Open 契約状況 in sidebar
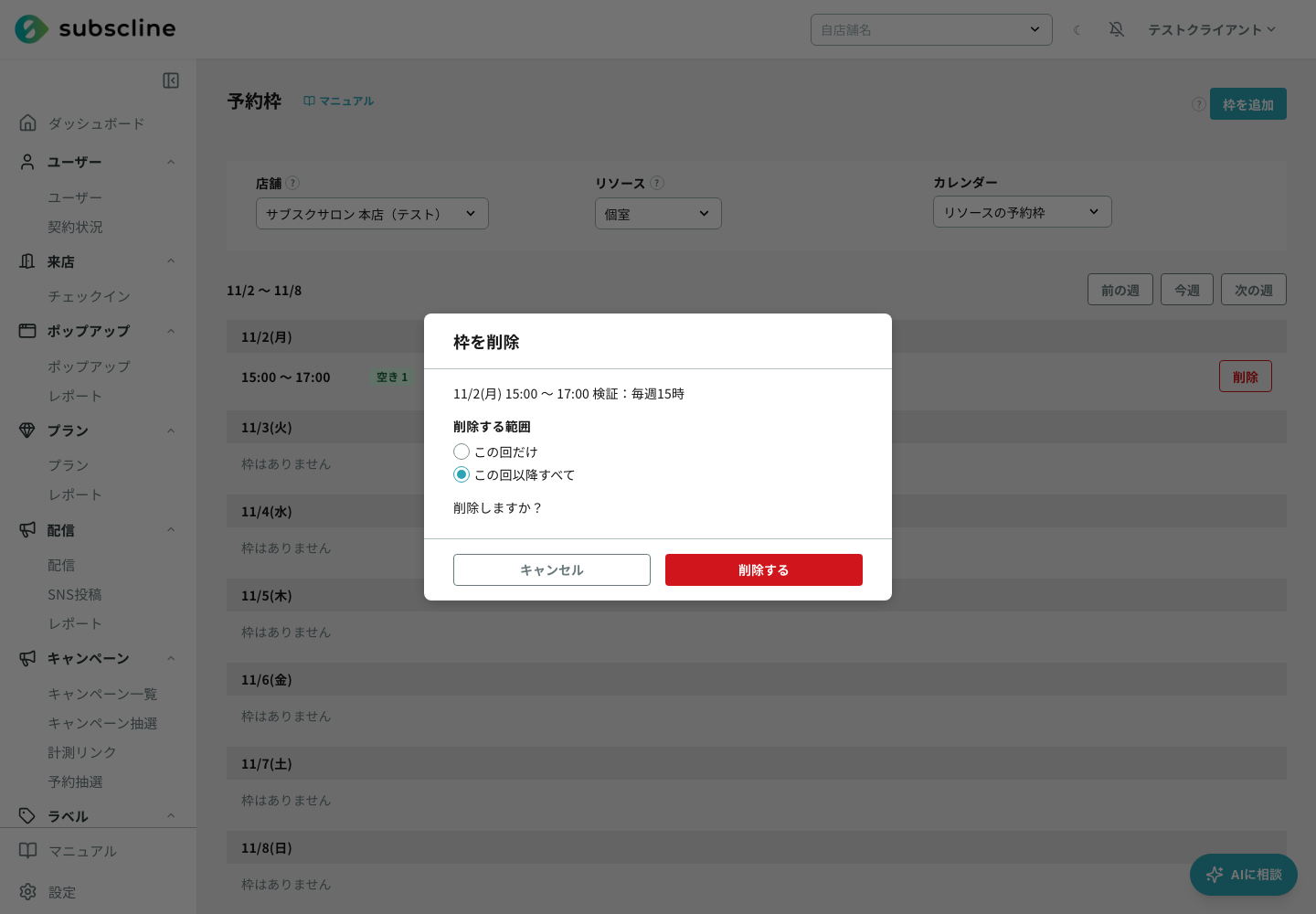 click(x=75, y=227)
